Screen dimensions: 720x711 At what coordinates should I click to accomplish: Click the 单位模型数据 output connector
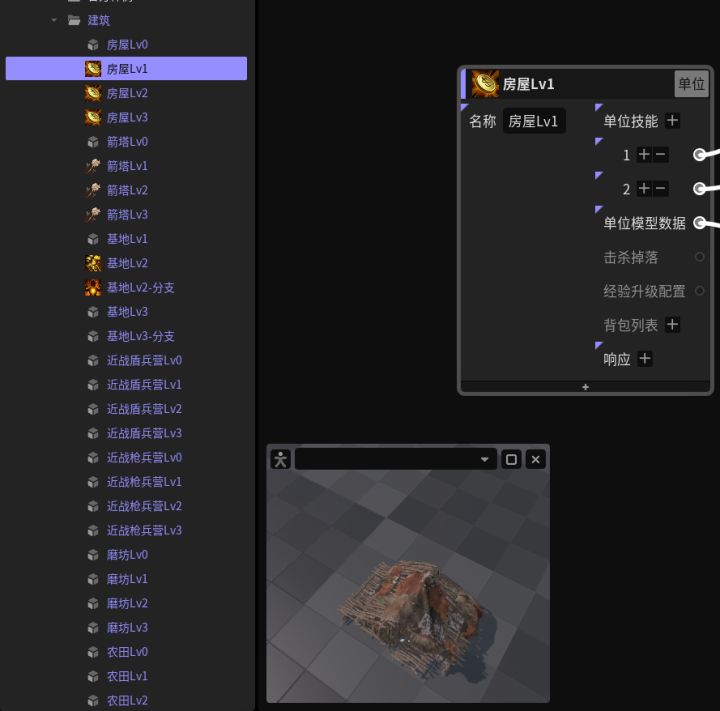[x=699, y=223]
